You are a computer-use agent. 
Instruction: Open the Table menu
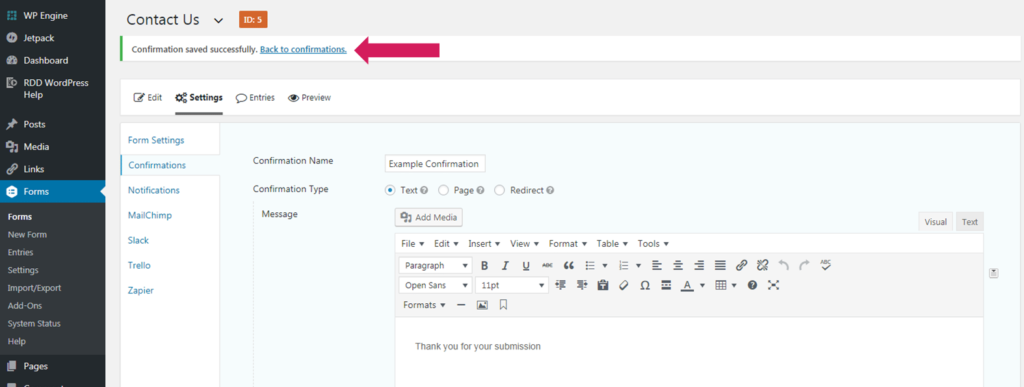[x=612, y=243]
